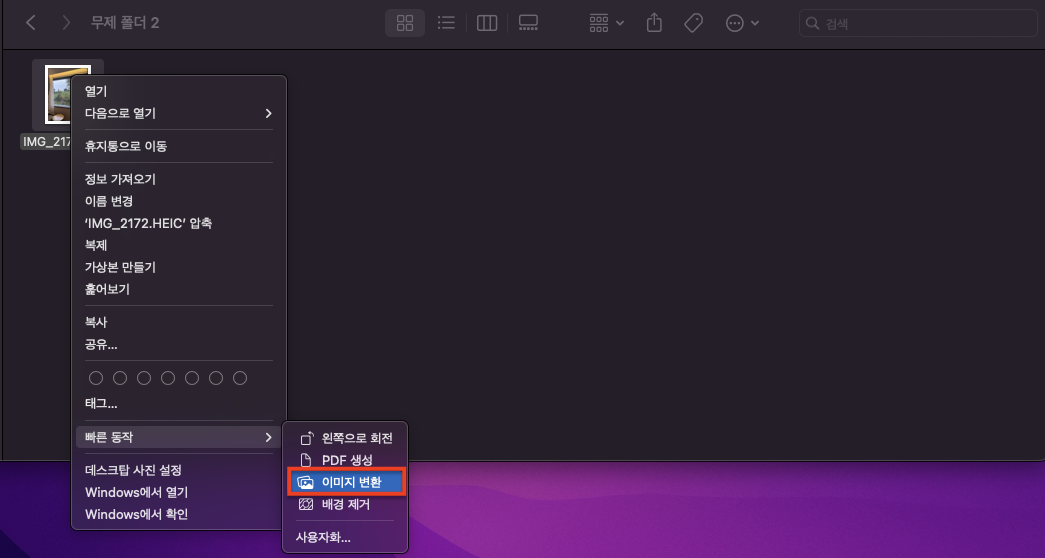The width and height of the screenshot is (1045, 558).
Task: Click the magnifying glass search icon
Action: (x=812, y=23)
